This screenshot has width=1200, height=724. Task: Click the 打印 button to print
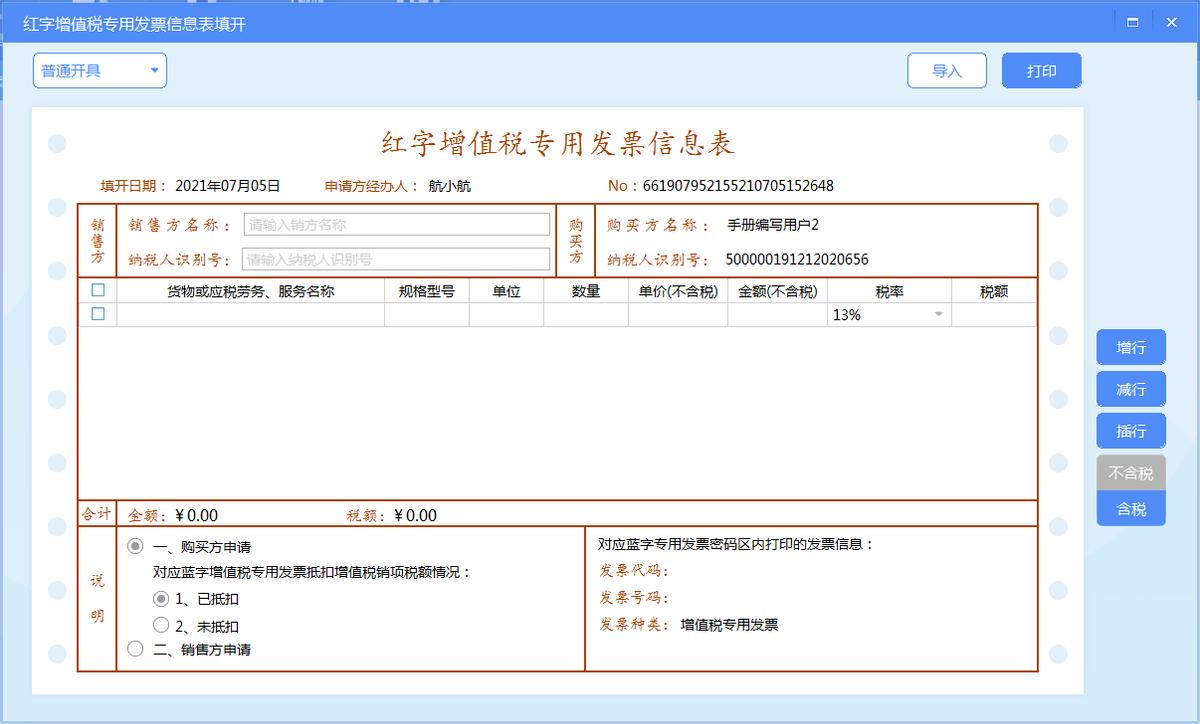(x=1041, y=70)
